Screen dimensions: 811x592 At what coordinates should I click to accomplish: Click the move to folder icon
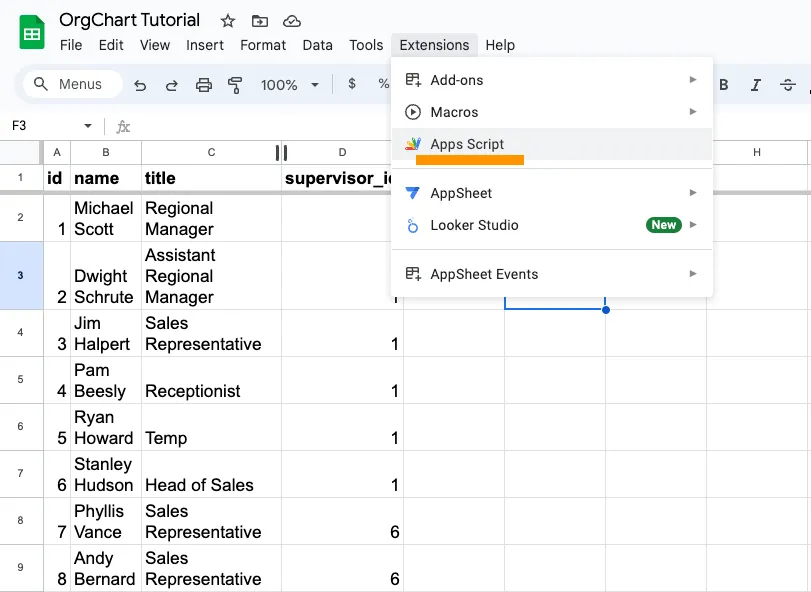(x=260, y=21)
